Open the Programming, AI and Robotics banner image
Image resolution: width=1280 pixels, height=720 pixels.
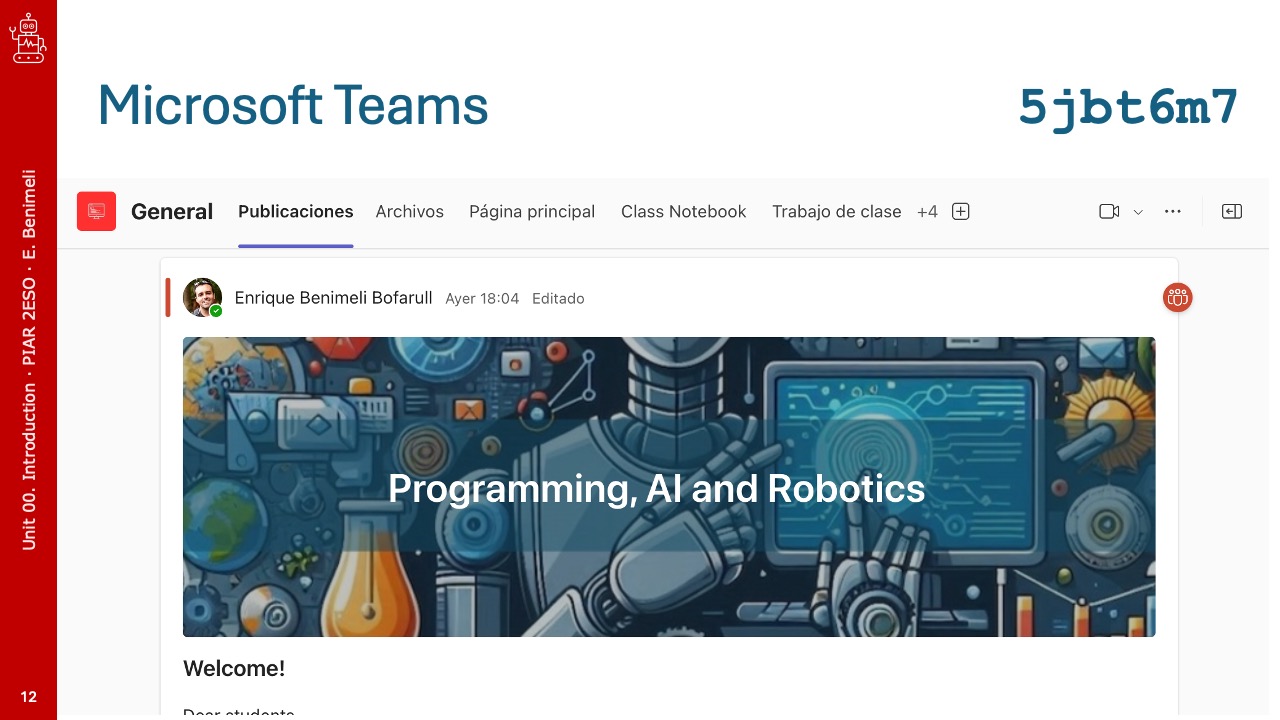(x=668, y=487)
